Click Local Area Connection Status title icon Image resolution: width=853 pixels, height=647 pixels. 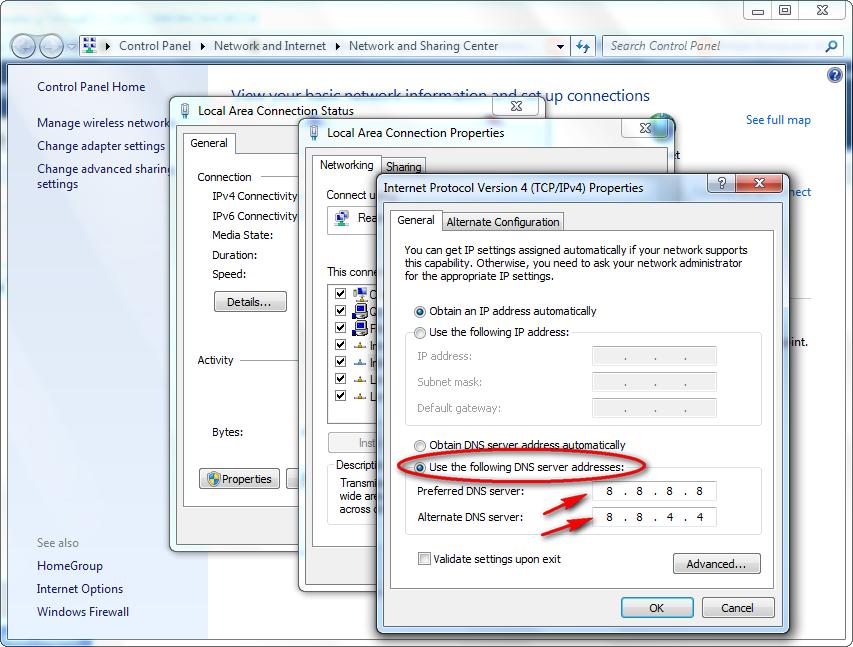click(185, 110)
